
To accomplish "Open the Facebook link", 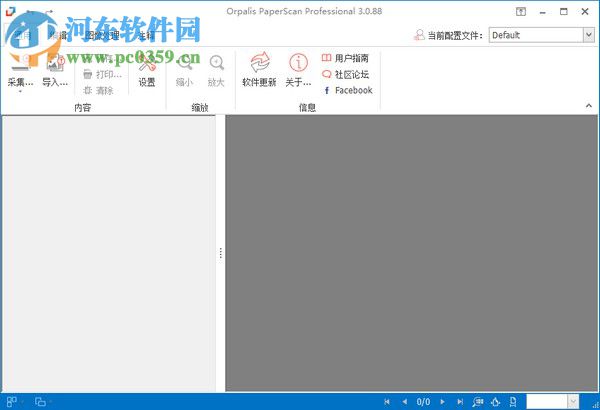I will [347, 90].
